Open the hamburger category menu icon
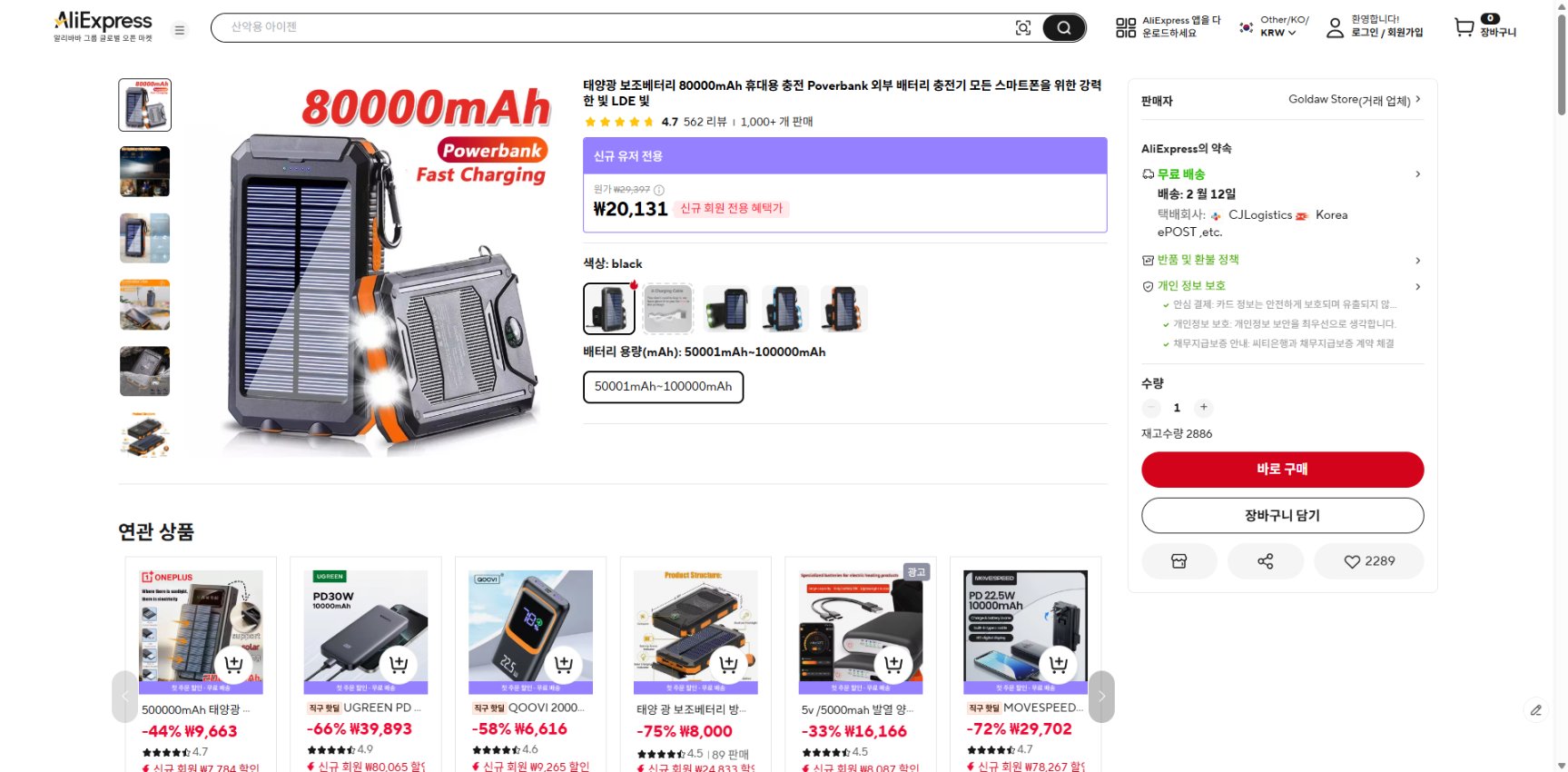 [x=180, y=30]
